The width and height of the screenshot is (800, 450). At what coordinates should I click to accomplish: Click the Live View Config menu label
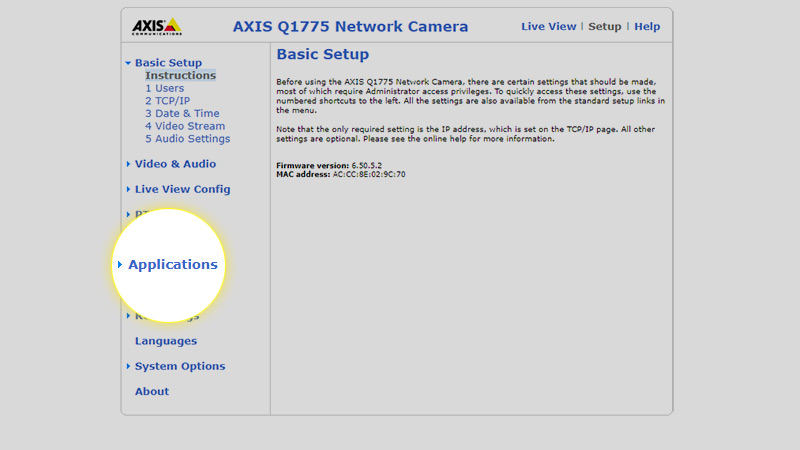point(182,189)
